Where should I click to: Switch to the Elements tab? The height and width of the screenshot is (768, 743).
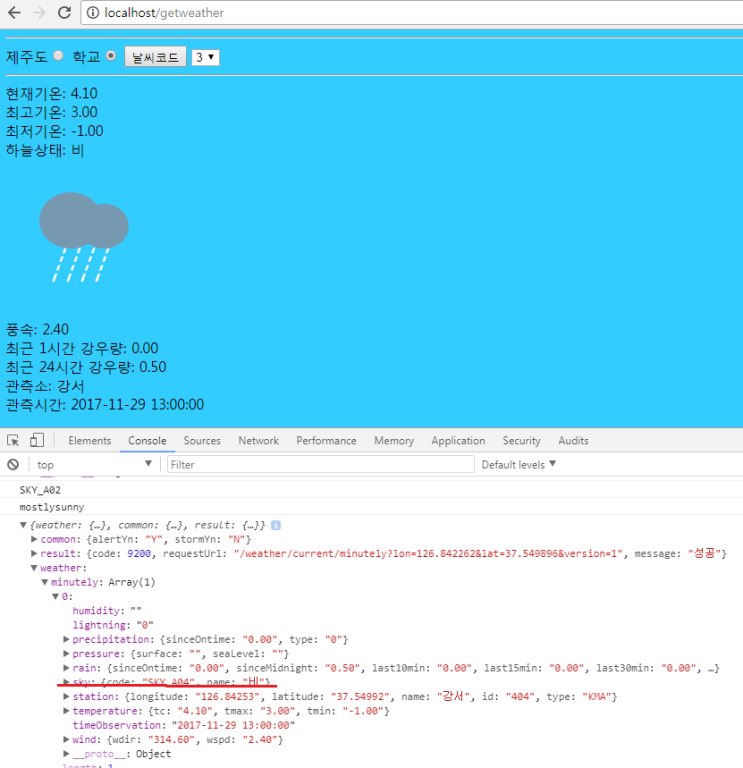(x=90, y=441)
